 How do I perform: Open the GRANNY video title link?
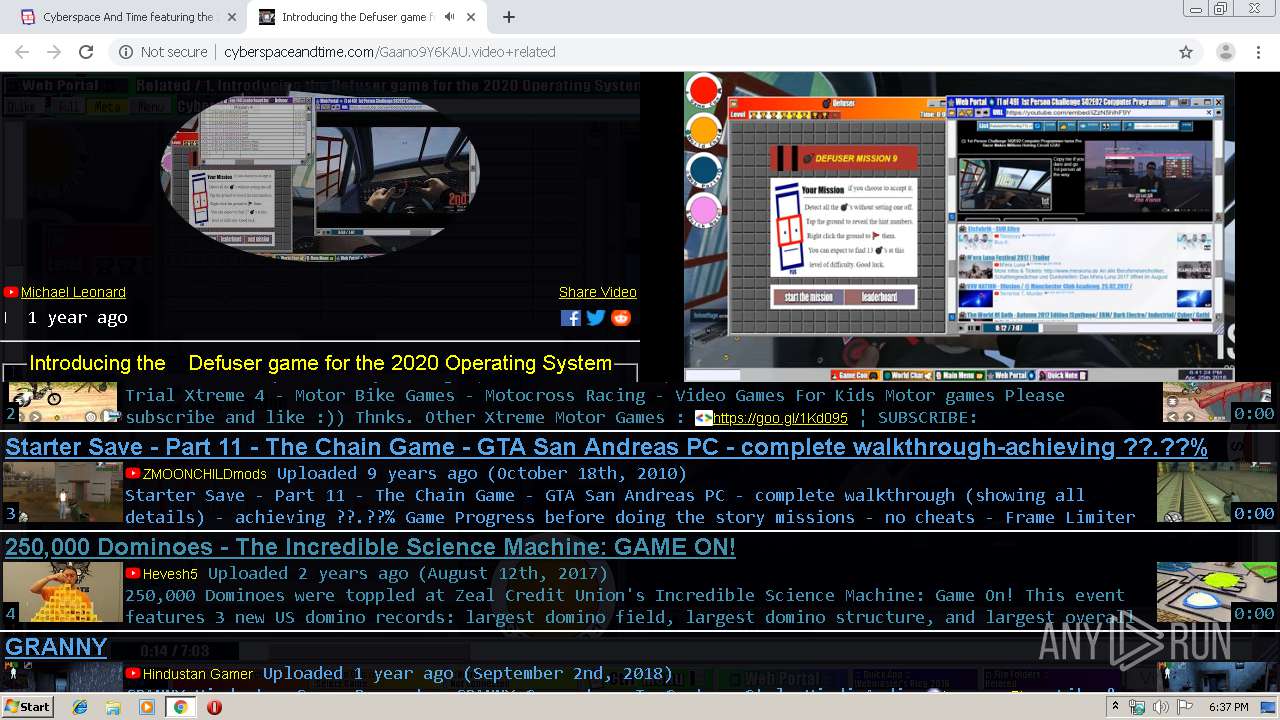click(x=56, y=647)
